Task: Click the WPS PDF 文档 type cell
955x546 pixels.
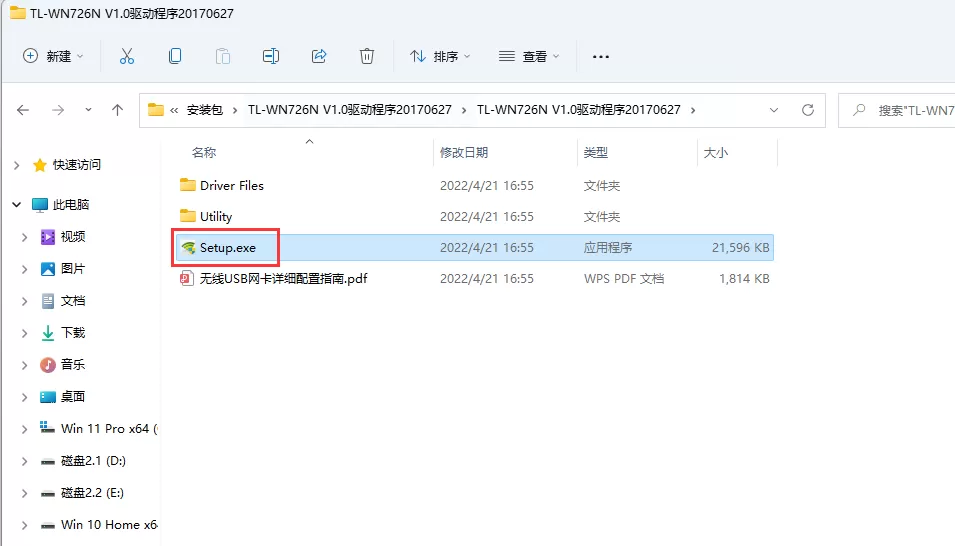Action: (624, 279)
